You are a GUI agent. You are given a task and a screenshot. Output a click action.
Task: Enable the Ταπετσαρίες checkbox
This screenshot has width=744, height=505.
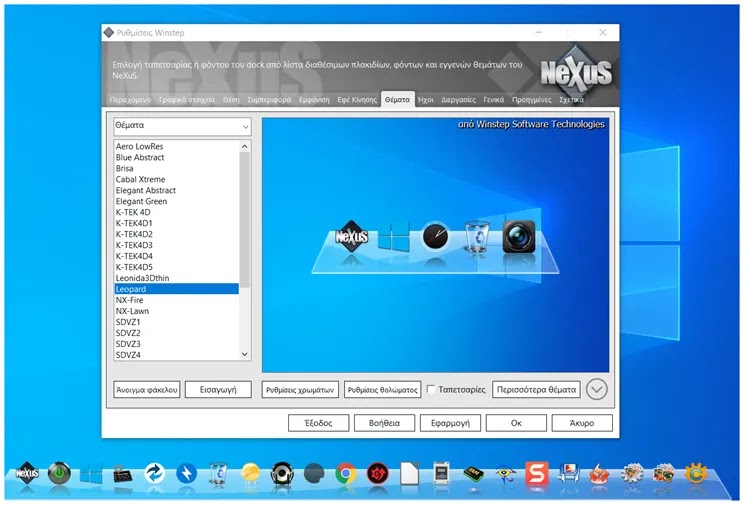point(431,389)
